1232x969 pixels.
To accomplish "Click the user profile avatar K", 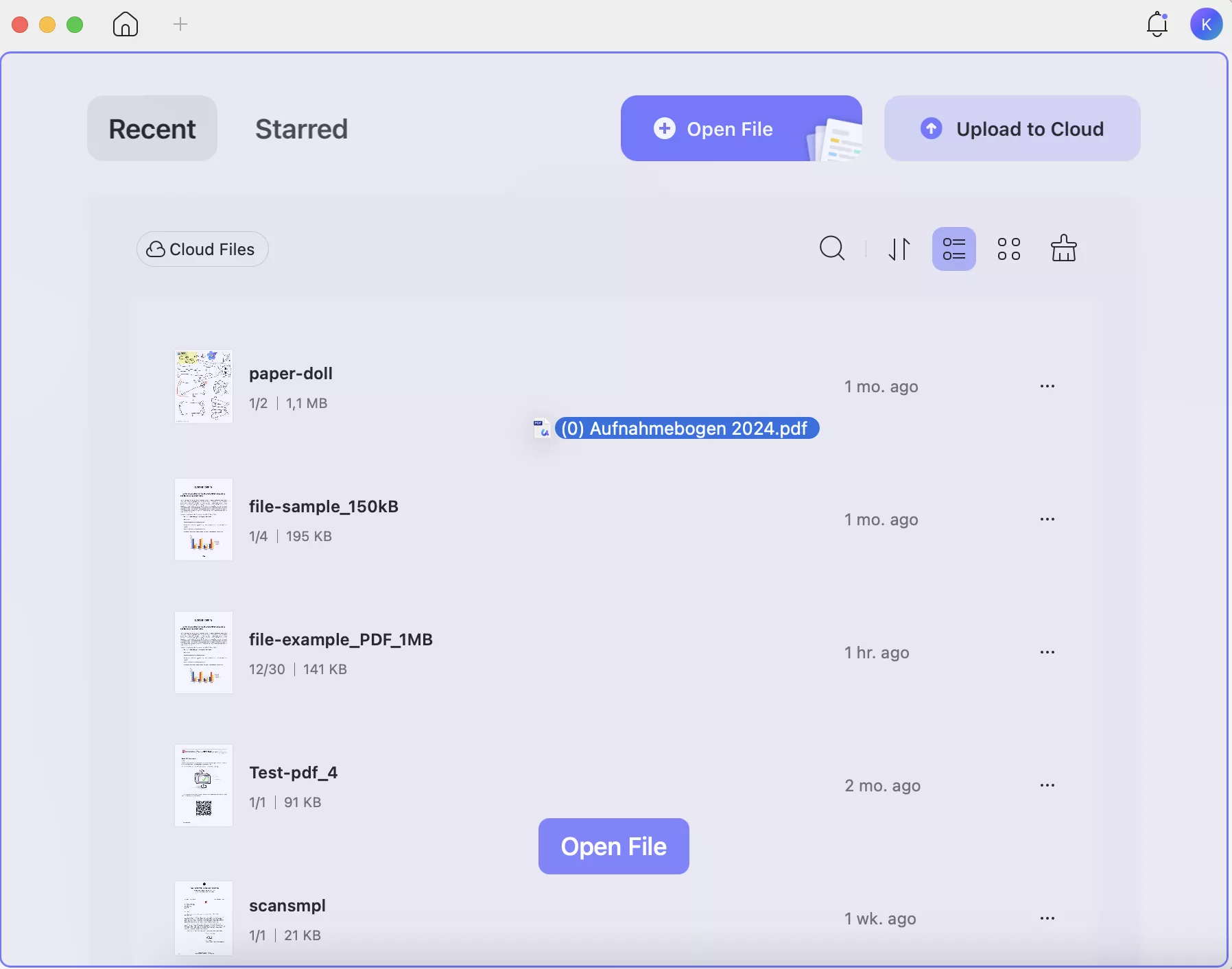I will 1207,24.
